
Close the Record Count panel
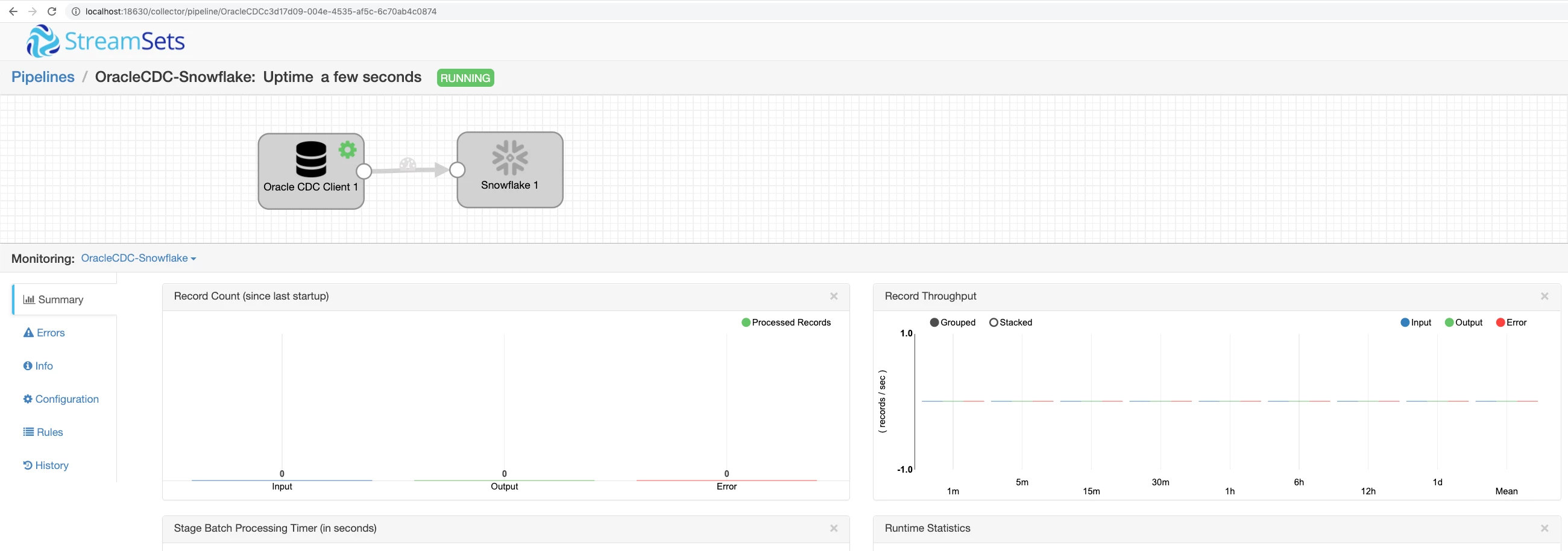click(x=834, y=296)
